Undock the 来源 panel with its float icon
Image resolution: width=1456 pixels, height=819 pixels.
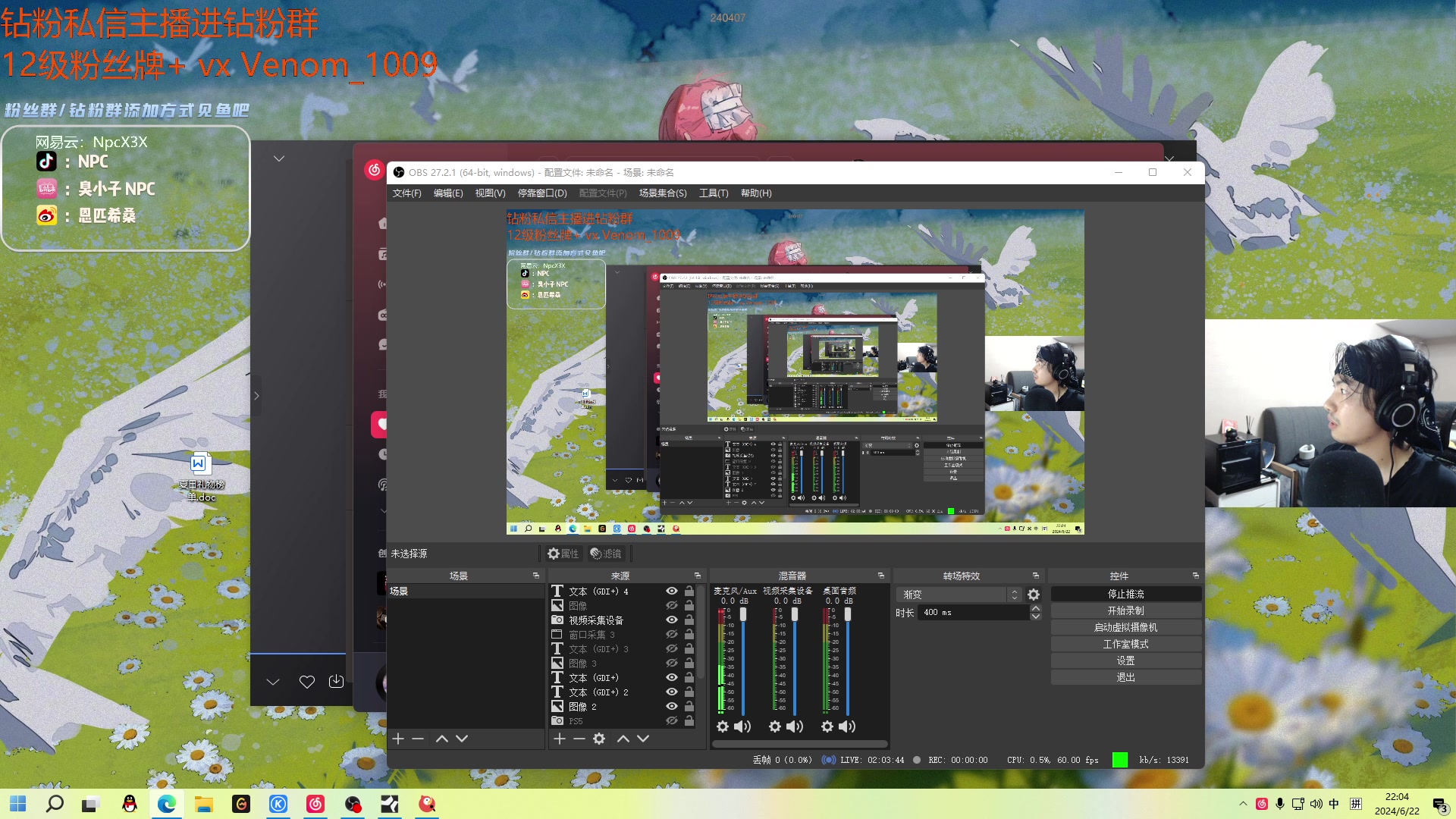[x=698, y=576]
